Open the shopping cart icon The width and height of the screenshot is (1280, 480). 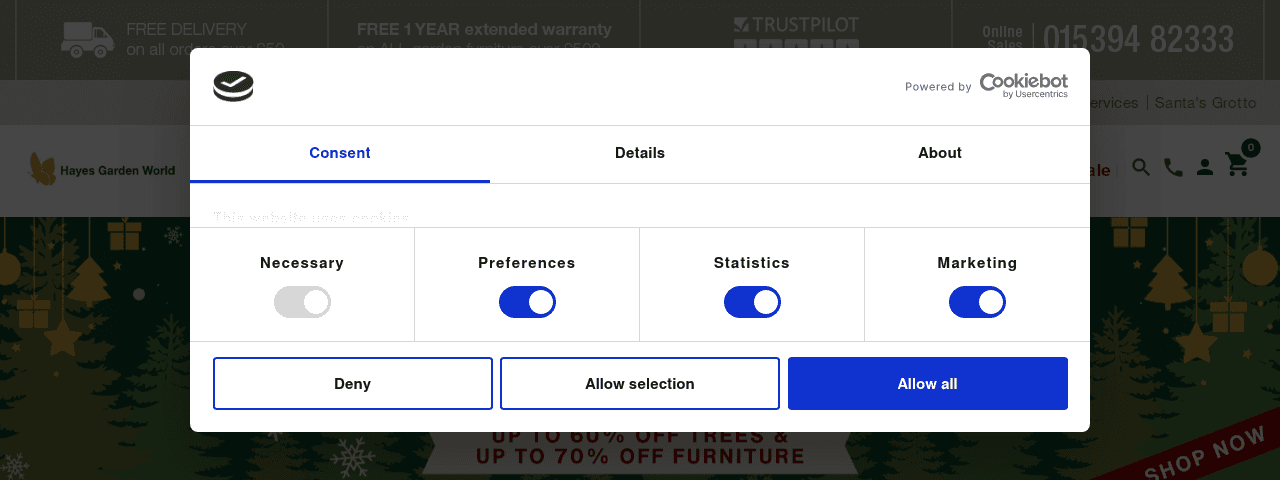tap(1237, 165)
